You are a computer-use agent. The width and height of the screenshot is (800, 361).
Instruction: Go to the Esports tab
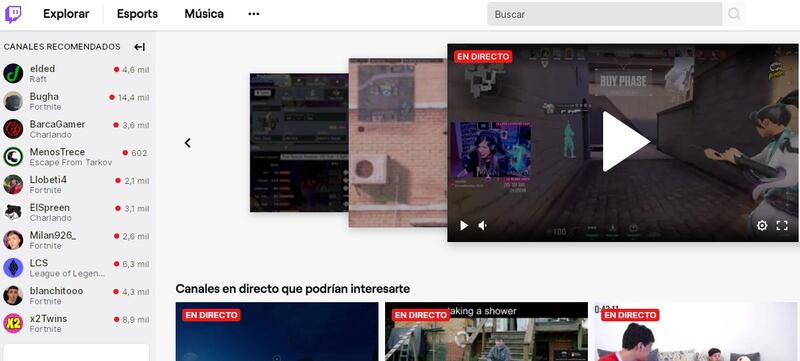pyautogui.click(x=137, y=14)
